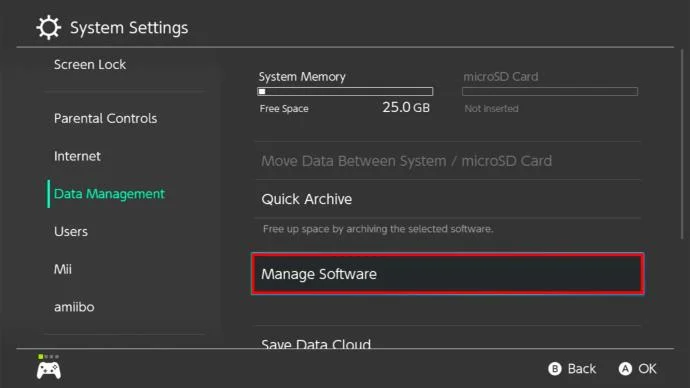Click the Free Space label

click(284, 109)
